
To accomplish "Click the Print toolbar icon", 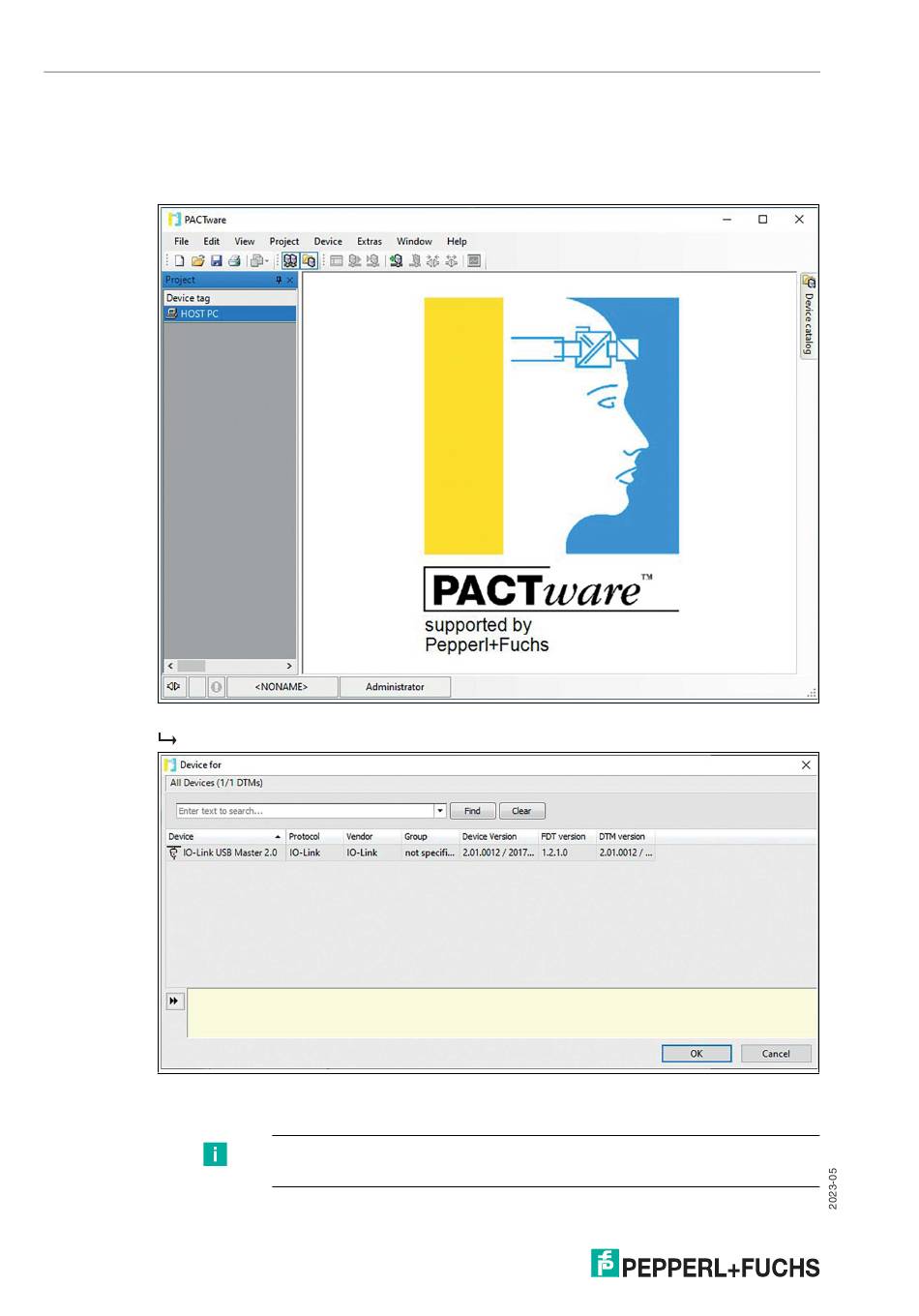I will [x=234, y=261].
